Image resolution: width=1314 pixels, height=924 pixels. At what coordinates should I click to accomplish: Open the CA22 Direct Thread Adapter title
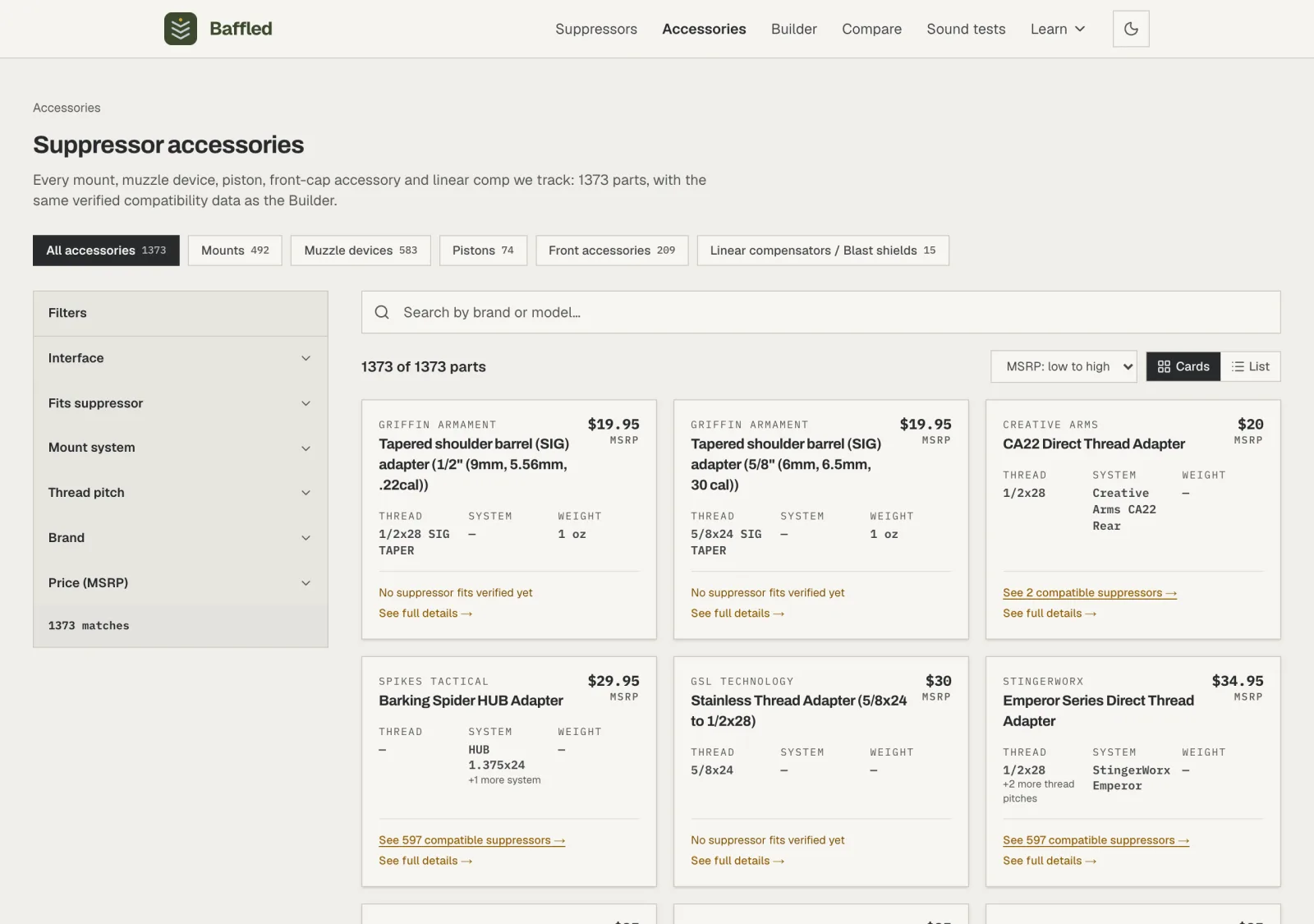[1094, 444]
